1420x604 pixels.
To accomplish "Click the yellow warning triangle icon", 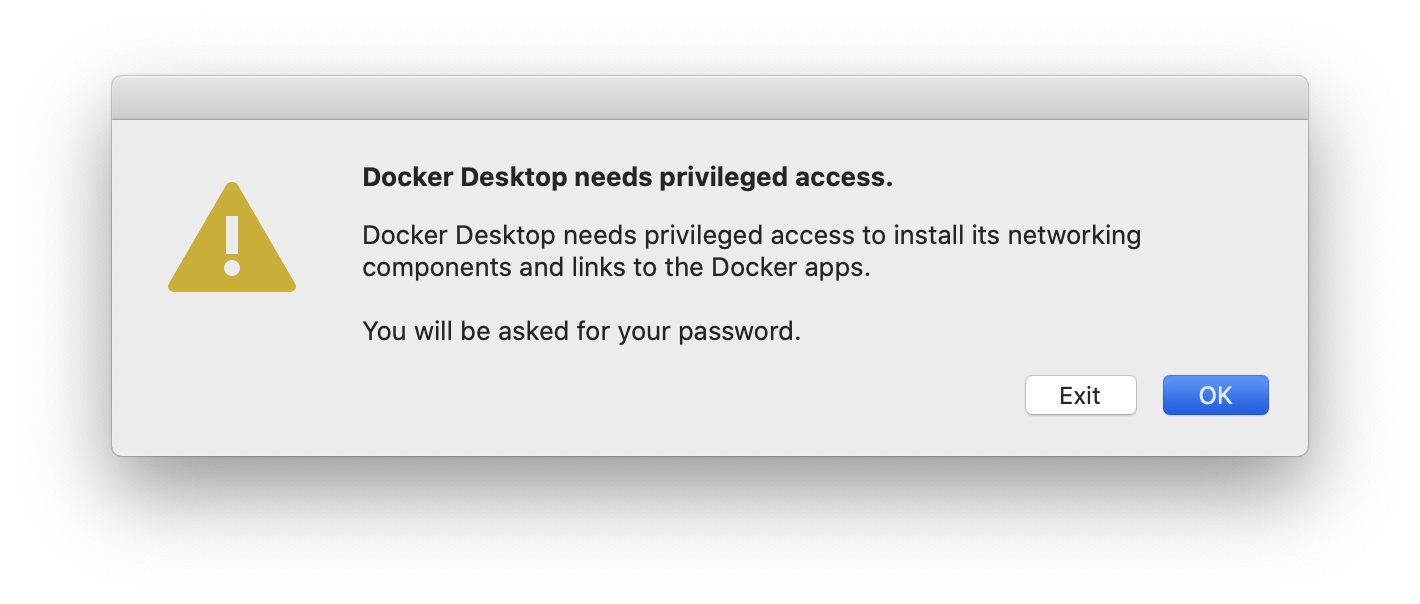I will [232, 240].
